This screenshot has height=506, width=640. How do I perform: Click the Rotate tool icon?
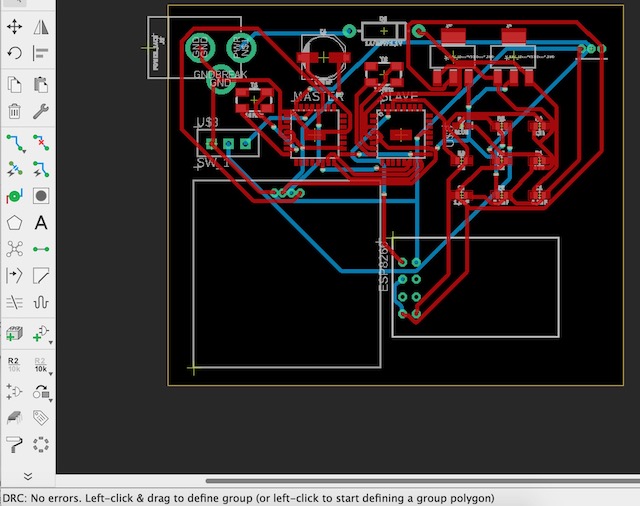tap(14, 53)
